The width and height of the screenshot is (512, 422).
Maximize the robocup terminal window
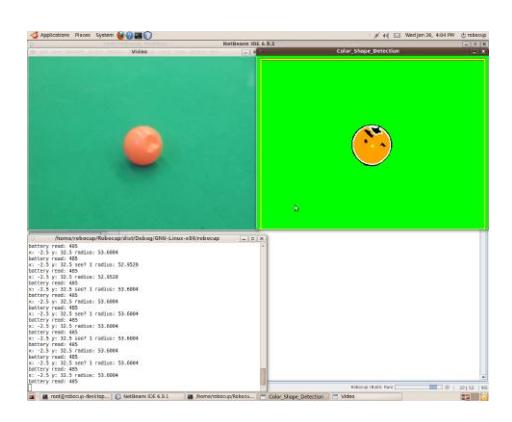tap(253, 239)
